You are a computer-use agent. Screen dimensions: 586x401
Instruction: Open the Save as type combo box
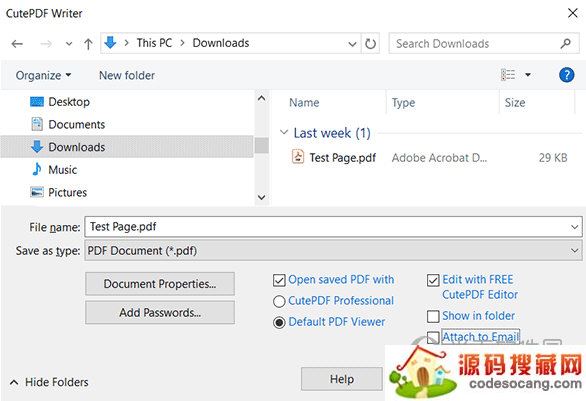click(333, 250)
